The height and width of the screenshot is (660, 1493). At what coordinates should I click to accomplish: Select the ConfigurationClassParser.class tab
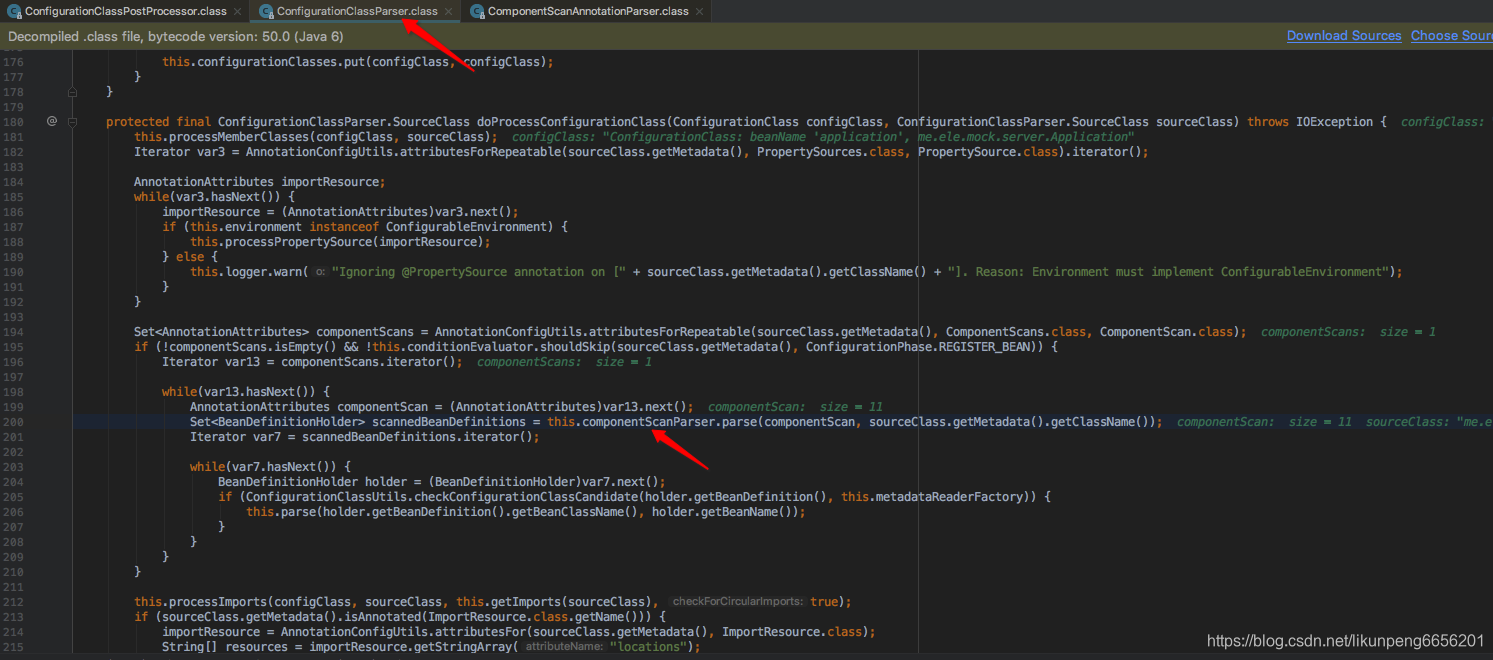[x=356, y=11]
